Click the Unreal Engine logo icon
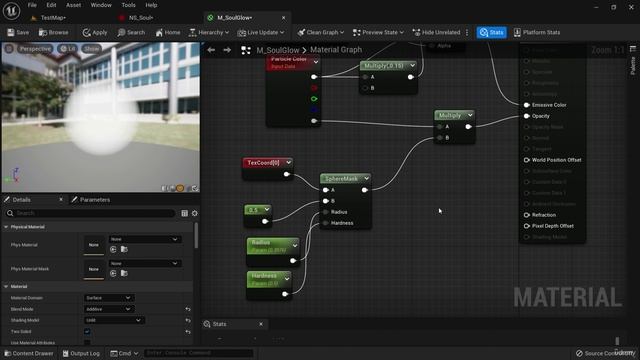The image size is (640, 360). tap(11, 11)
